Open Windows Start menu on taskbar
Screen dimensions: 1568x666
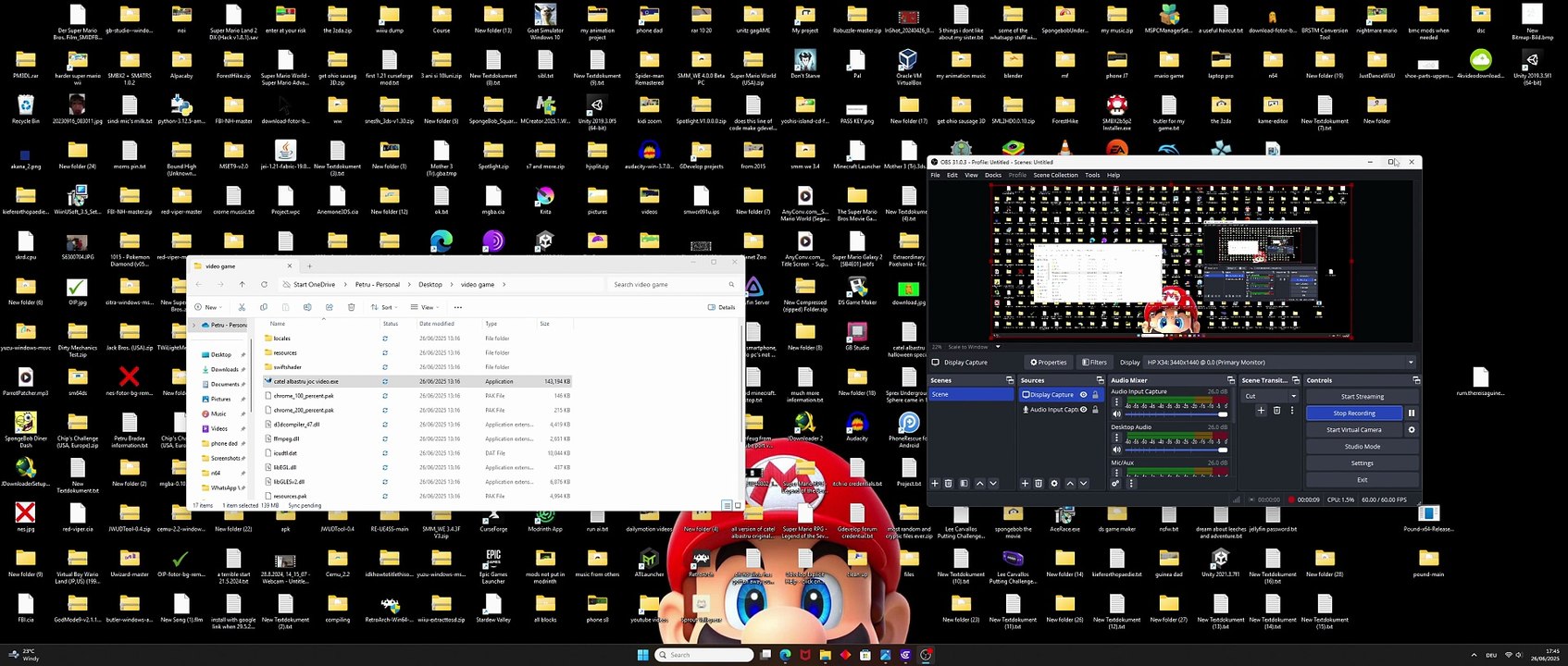coord(642,655)
